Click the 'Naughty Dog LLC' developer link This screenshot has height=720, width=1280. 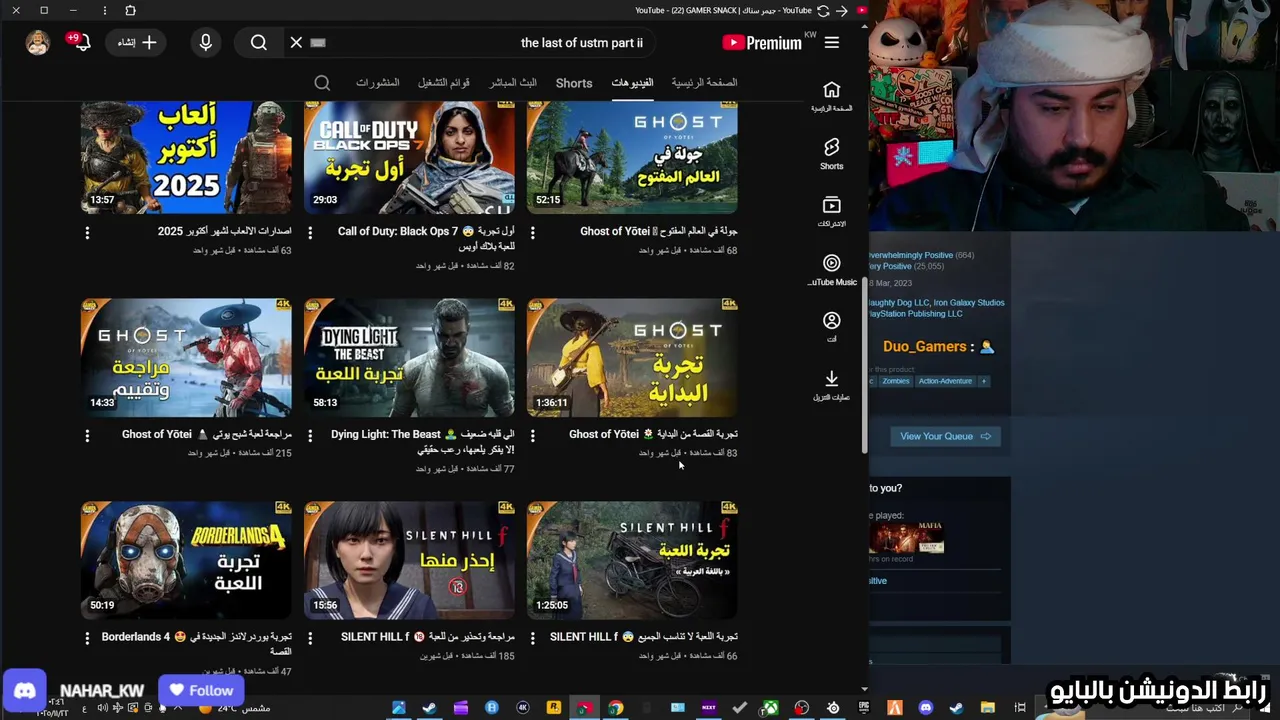(900, 302)
